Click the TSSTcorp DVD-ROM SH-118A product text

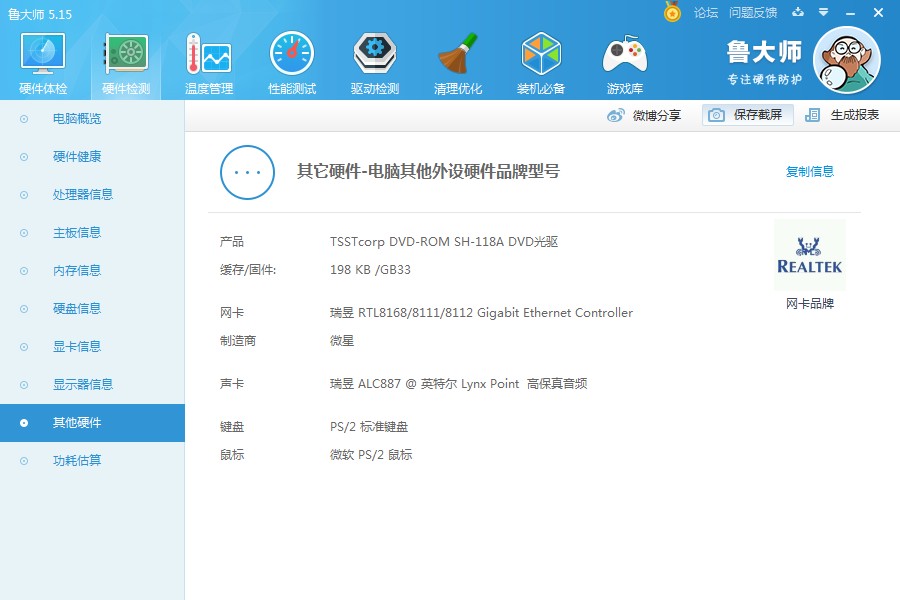point(444,242)
